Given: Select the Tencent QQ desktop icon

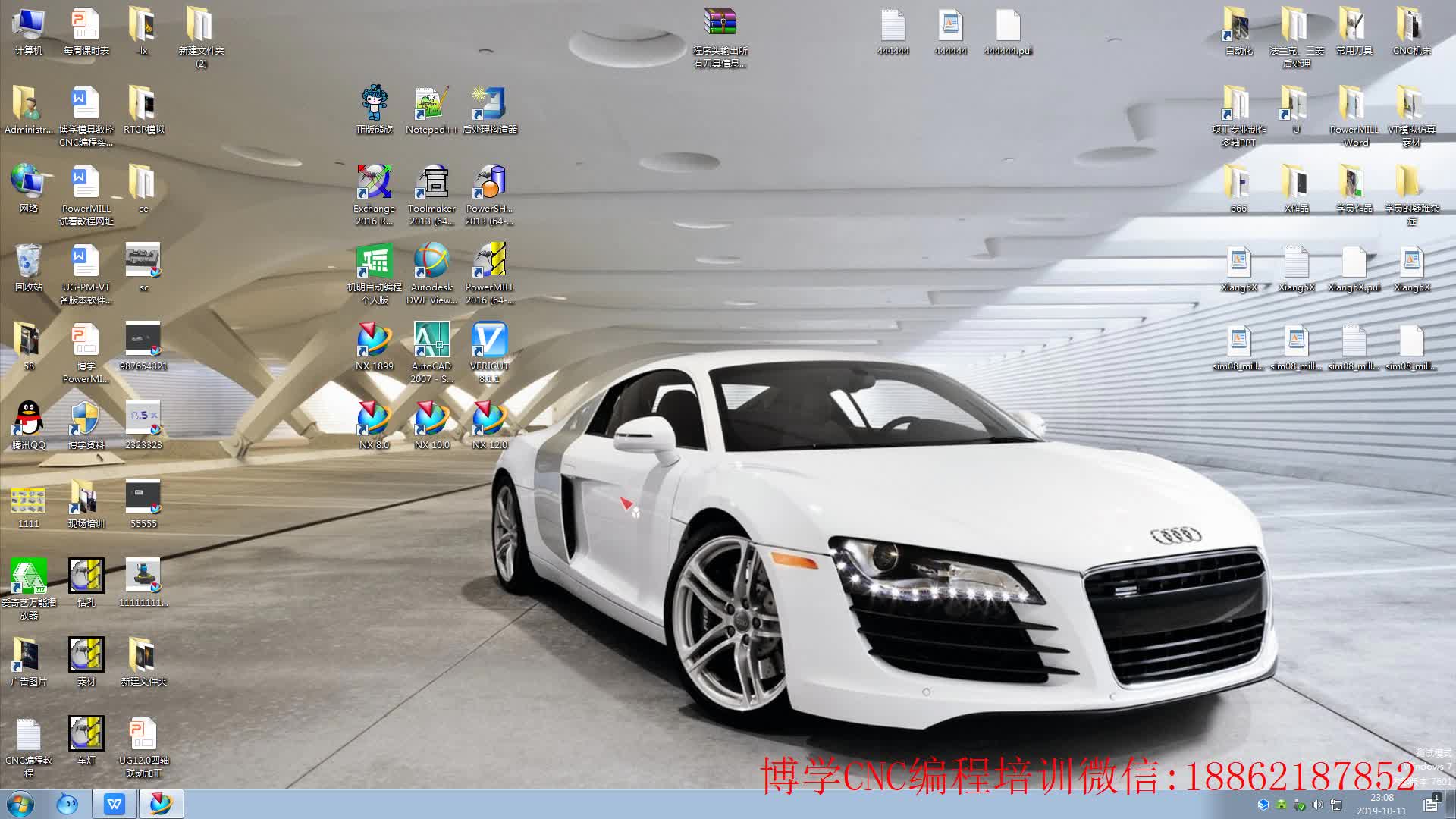Looking at the screenshot, I should (29, 418).
